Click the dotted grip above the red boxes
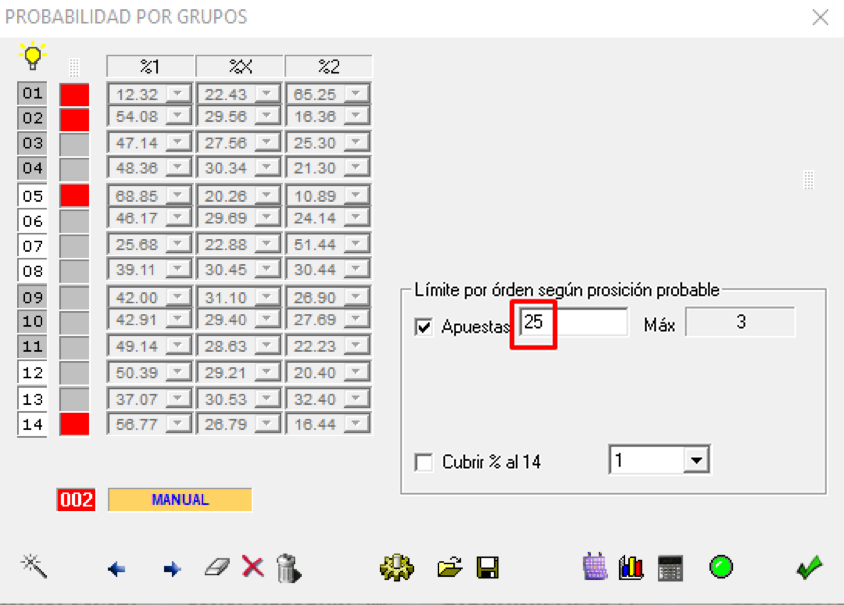This screenshot has height=605, width=844. point(74,67)
